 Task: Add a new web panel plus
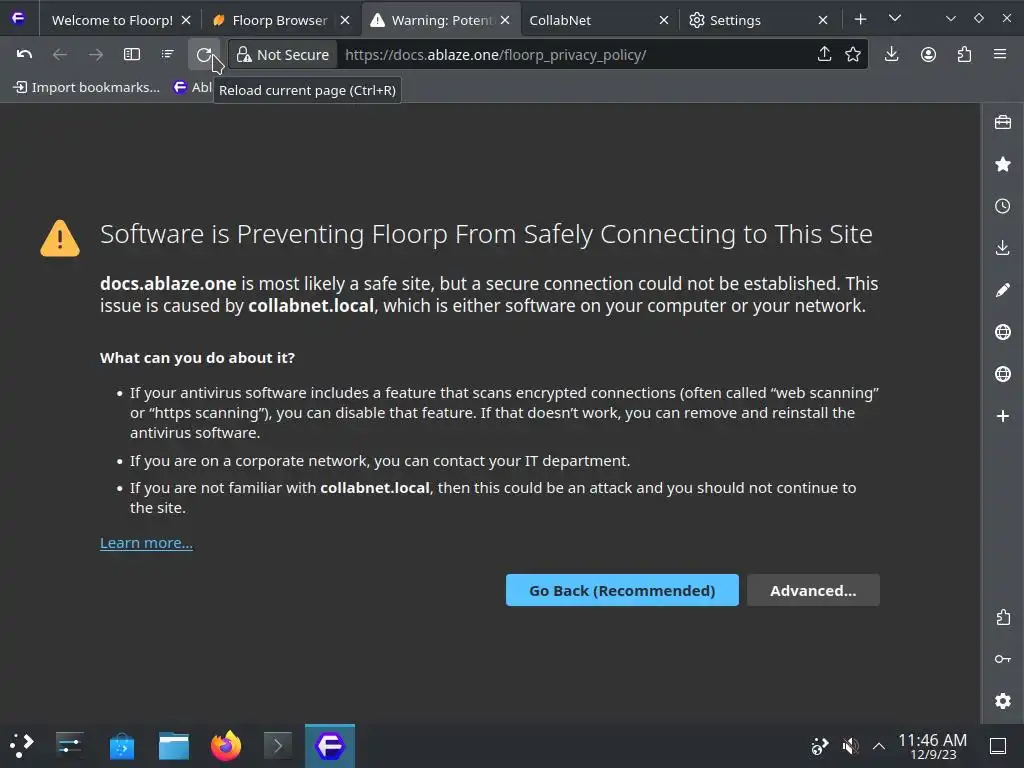tap(1002, 416)
